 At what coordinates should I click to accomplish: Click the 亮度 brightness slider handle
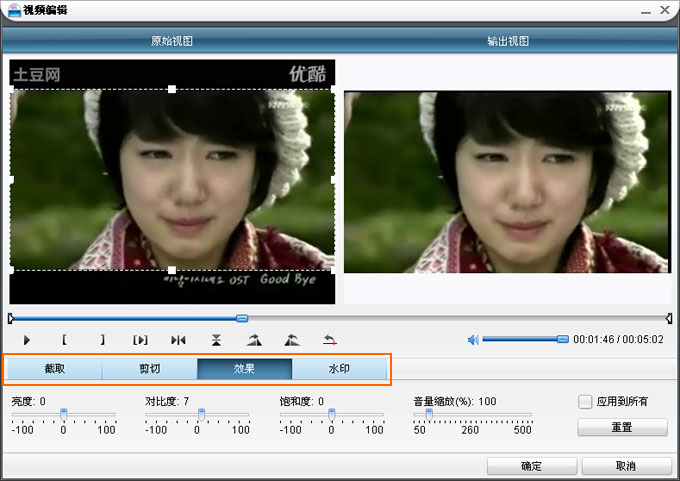63,414
